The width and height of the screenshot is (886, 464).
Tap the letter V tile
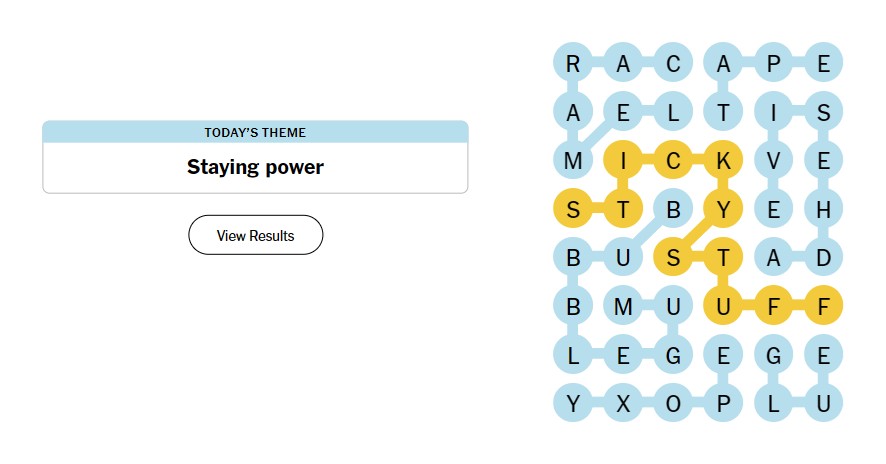coord(773,161)
